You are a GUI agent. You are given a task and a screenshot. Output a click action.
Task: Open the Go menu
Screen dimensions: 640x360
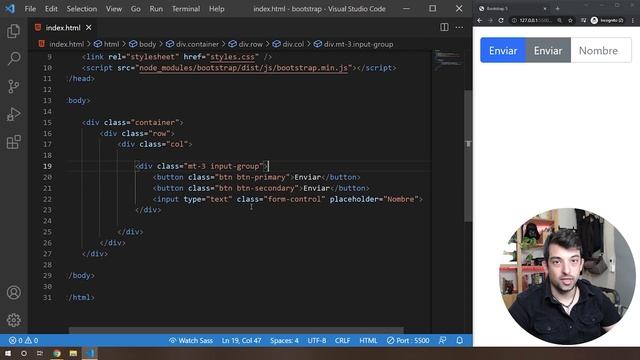tap(136, 9)
